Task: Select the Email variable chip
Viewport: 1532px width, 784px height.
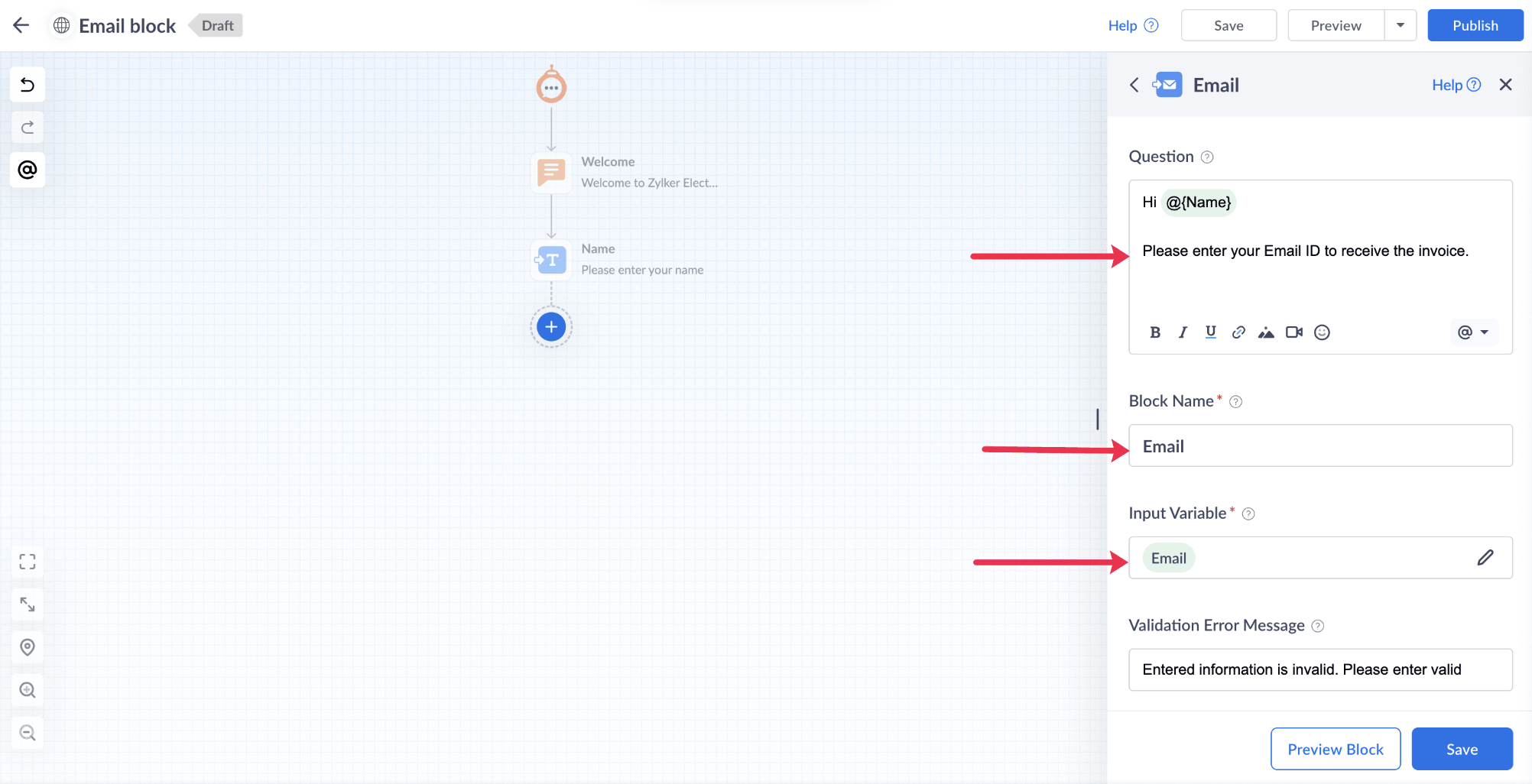Action: click(x=1168, y=558)
